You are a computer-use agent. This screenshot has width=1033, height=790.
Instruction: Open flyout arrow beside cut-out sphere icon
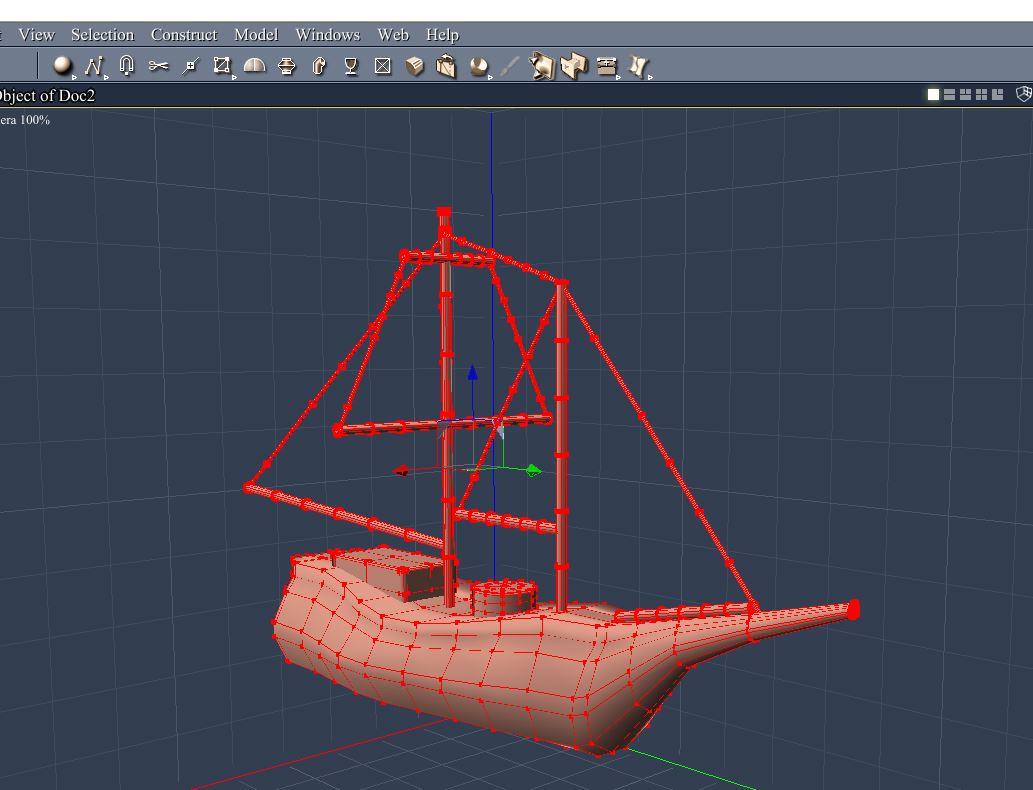[x=490, y=77]
